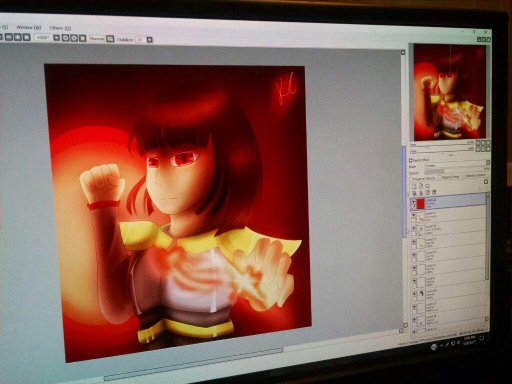Click the selection display button beside Normal
The width and height of the screenshot is (512, 384).
point(110,39)
